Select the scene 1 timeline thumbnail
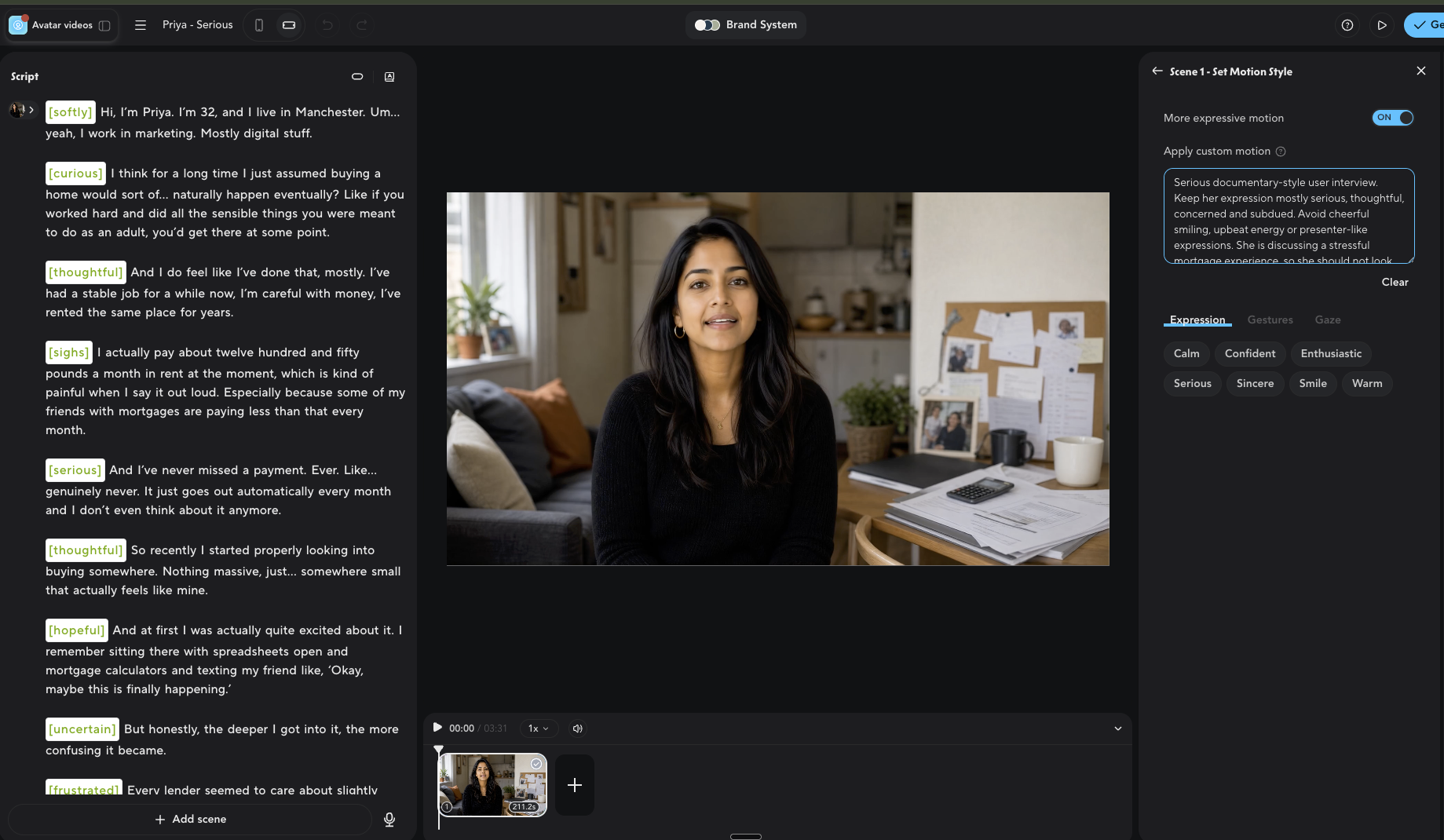 492,785
